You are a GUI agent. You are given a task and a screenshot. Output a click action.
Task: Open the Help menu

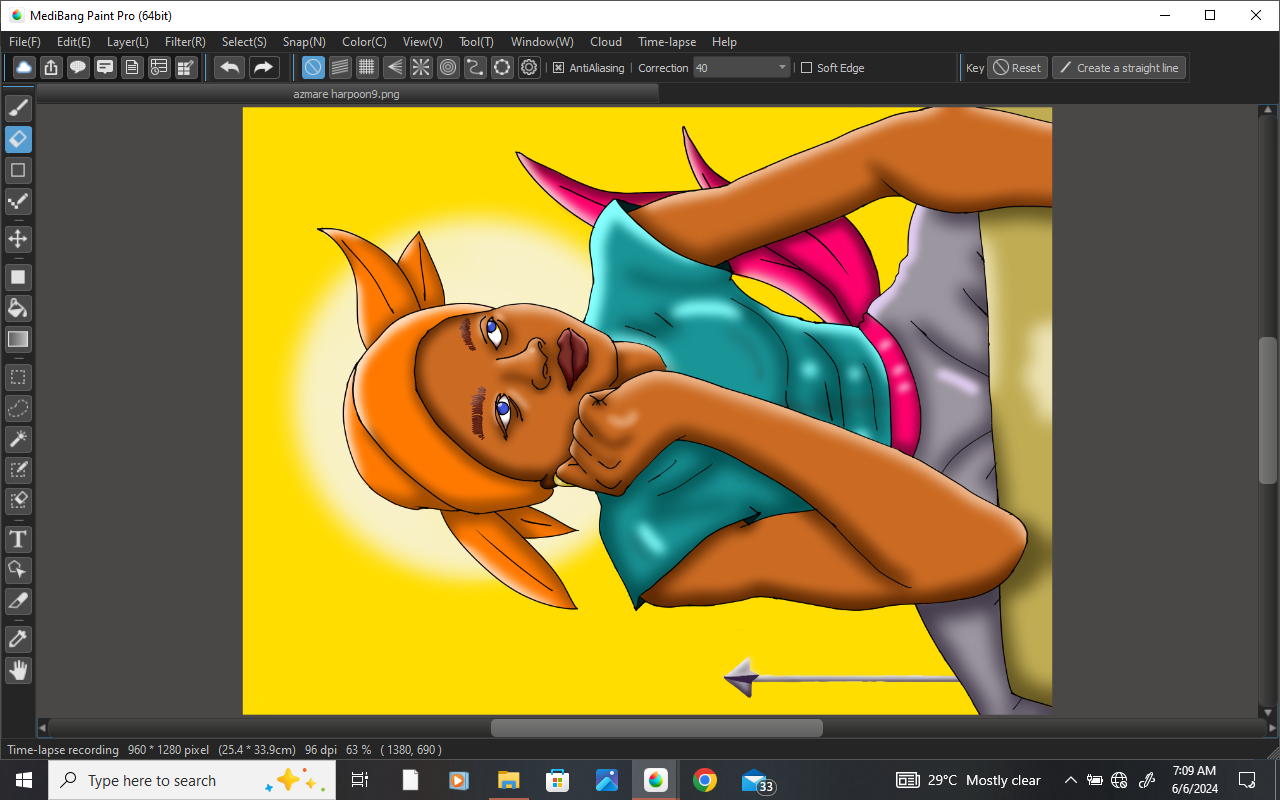pyautogui.click(x=724, y=42)
